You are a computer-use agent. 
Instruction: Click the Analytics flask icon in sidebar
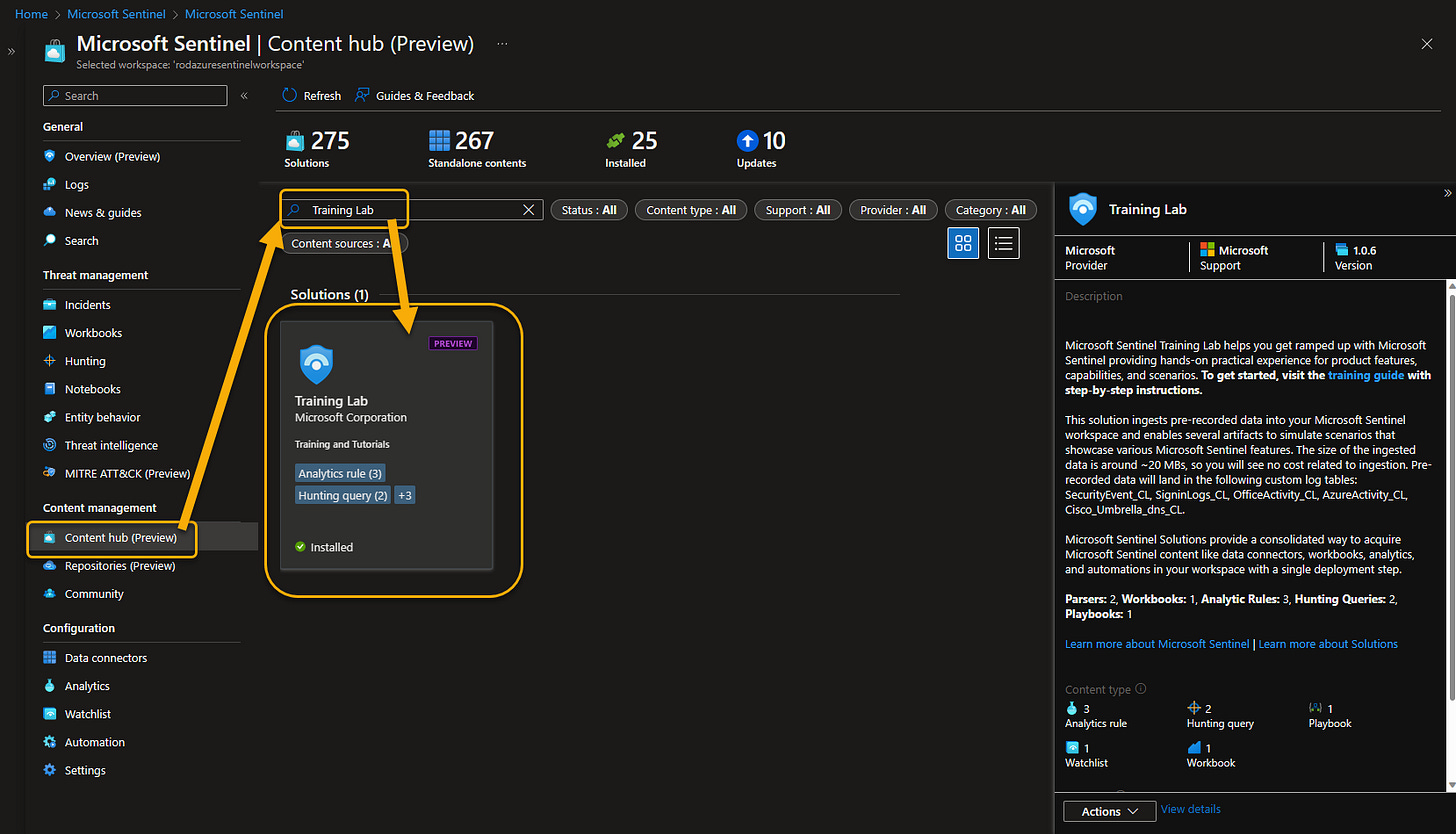(50, 685)
